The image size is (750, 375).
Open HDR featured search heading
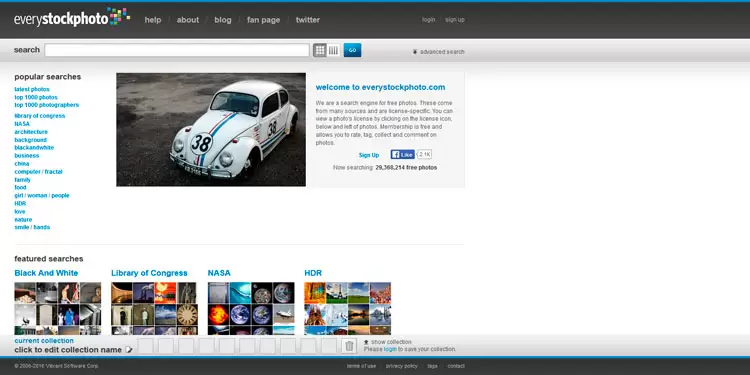coord(313,273)
